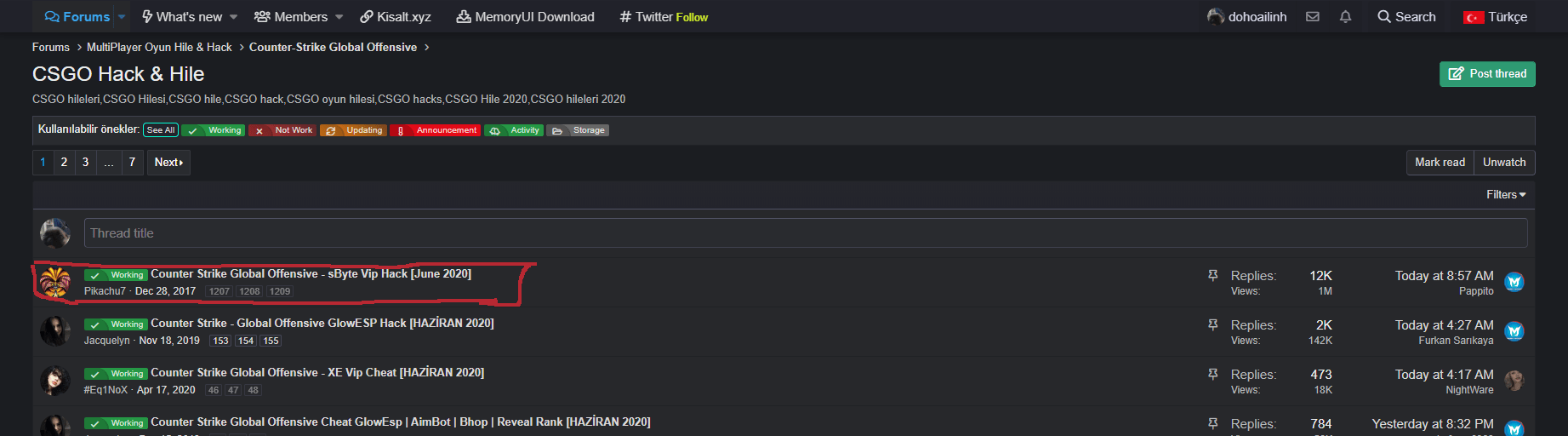Switch language via Türkçe flag
Viewport: 1568px width, 436px height.
coord(1495,16)
